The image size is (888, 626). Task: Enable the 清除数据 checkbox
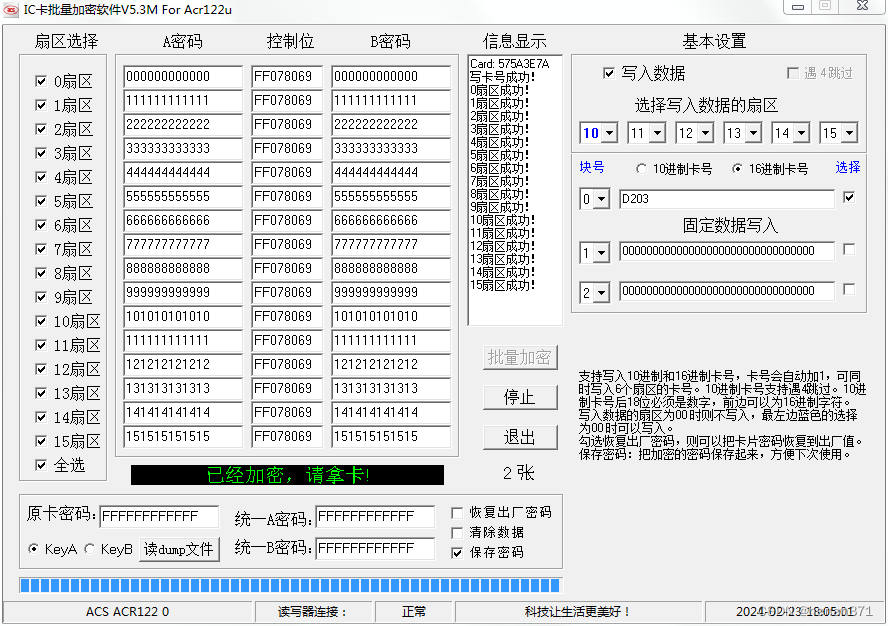pyautogui.click(x=457, y=533)
